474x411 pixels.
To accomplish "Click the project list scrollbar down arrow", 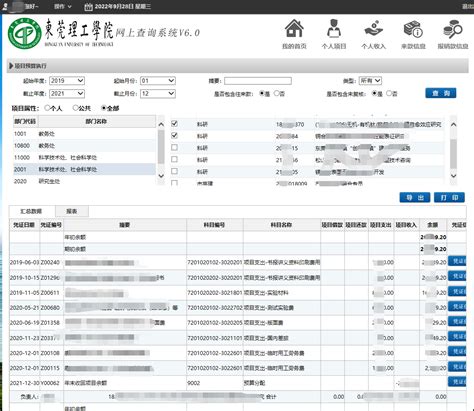I will pyautogui.click(x=453, y=176).
